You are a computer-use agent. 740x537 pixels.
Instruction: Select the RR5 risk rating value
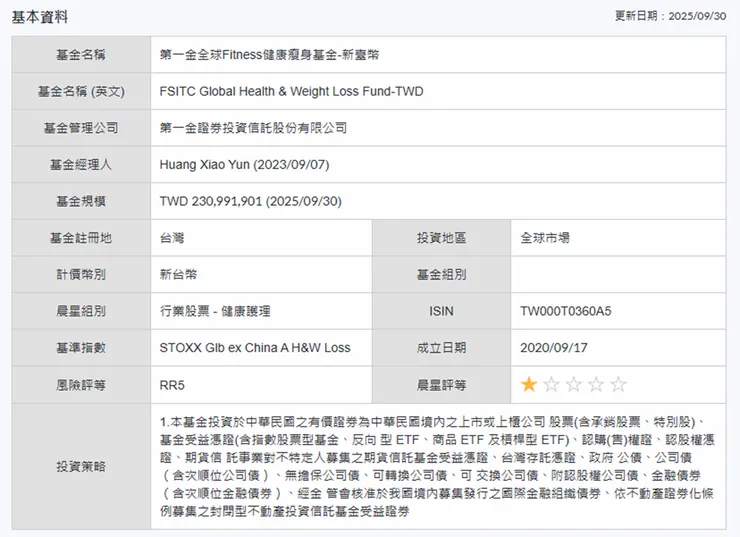(x=172, y=385)
